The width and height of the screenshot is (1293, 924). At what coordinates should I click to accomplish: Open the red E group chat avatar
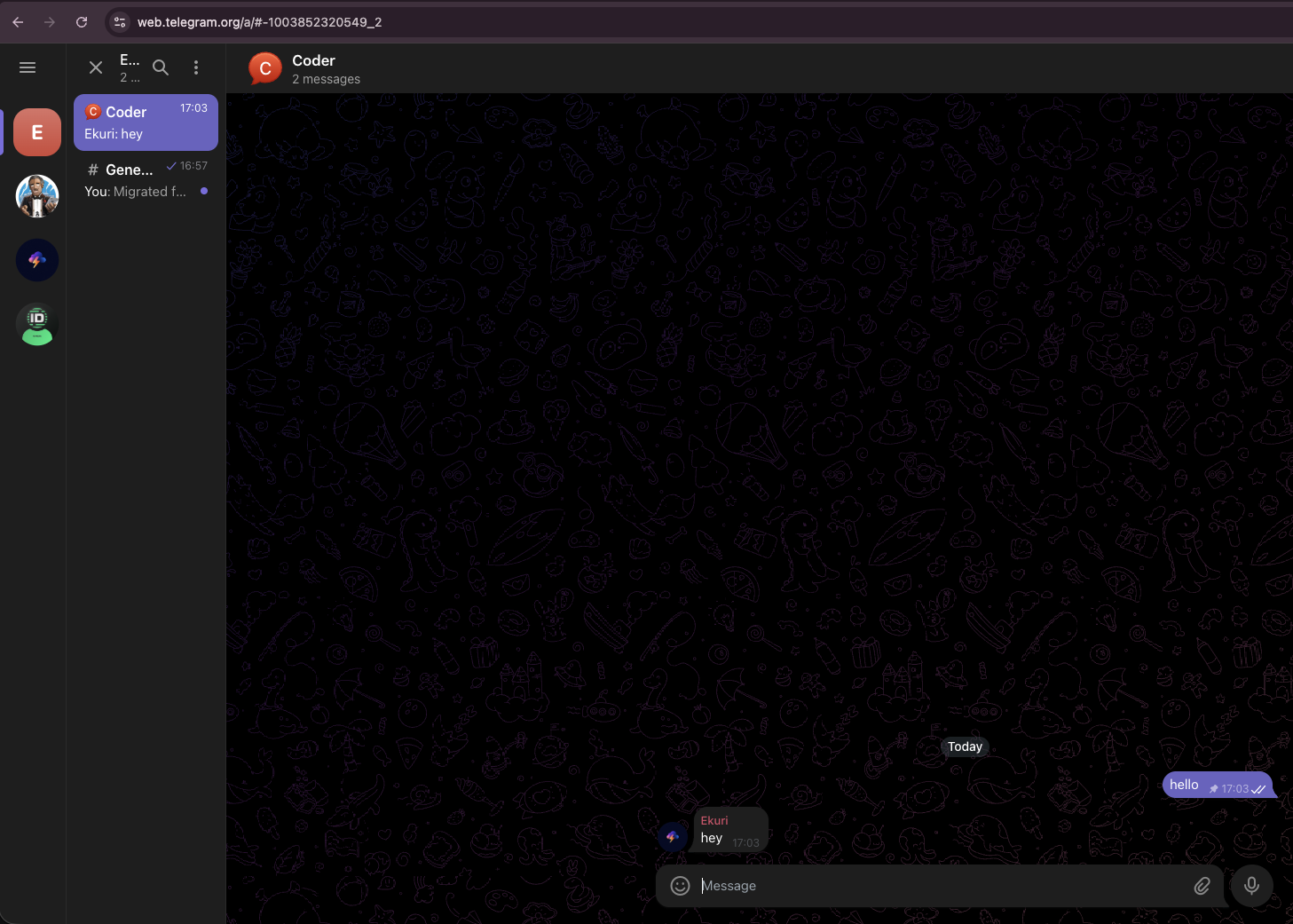[x=37, y=132]
